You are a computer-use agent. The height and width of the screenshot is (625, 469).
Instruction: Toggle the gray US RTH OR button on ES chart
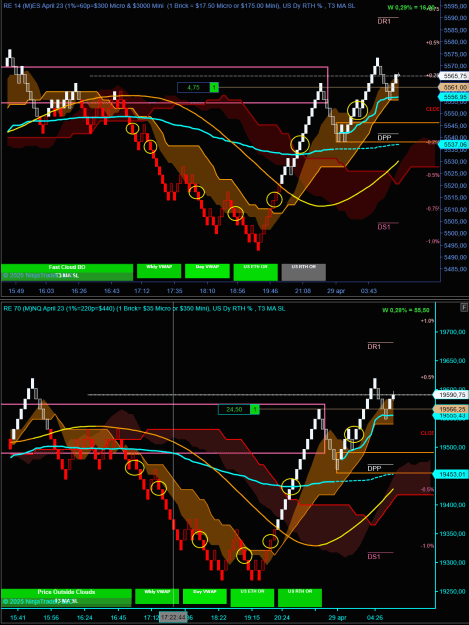coord(304,272)
